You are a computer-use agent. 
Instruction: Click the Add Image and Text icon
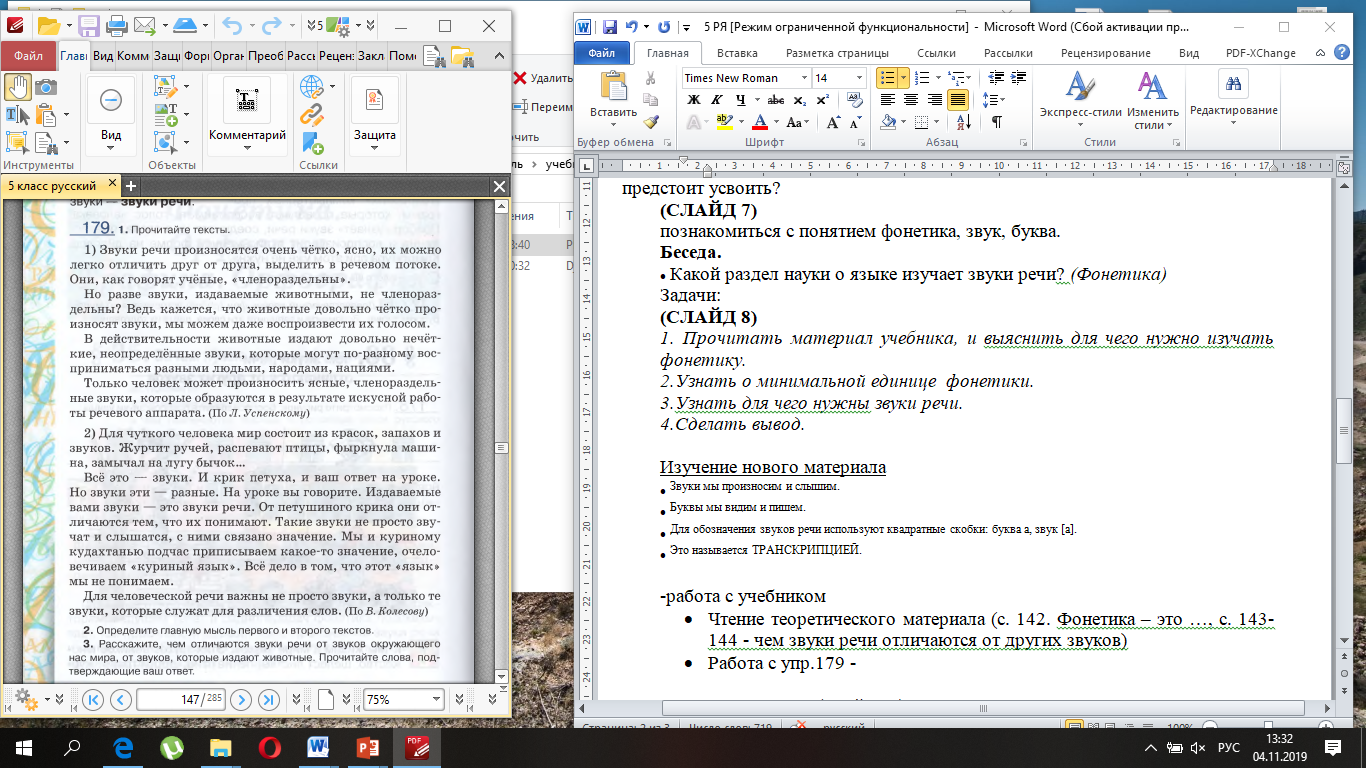(166, 115)
